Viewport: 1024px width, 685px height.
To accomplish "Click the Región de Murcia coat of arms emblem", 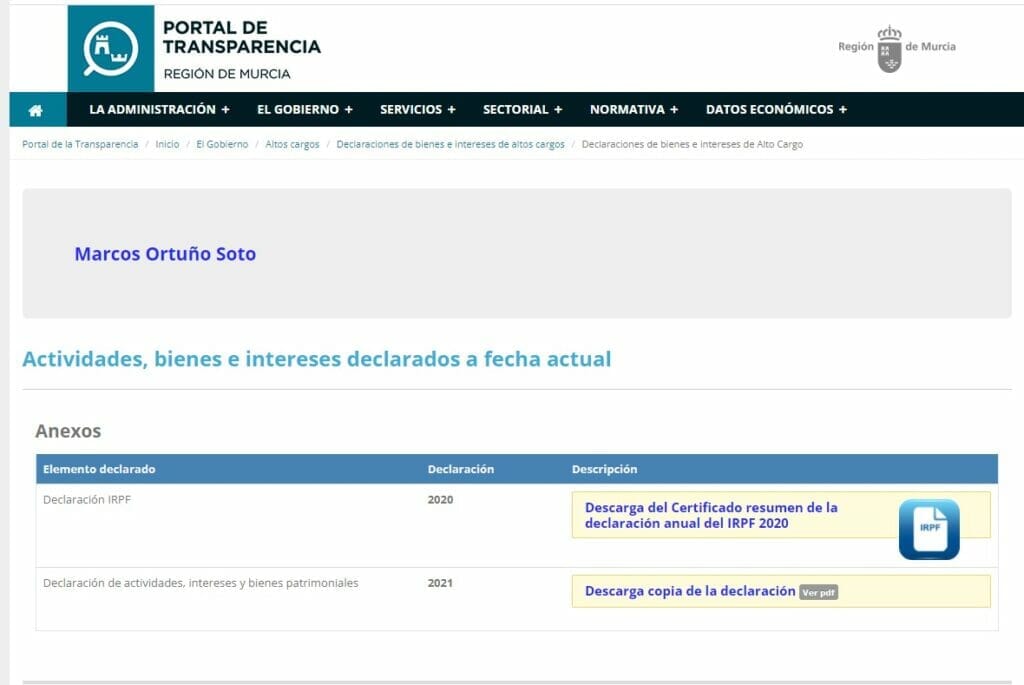I will click(888, 44).
